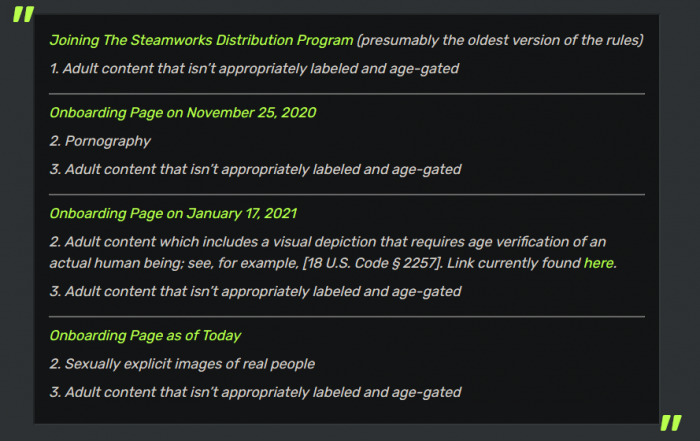Viewport: 700px width, 441px height.
Task: Click 'Onboarding Page on January 17, 2021' heading
Action: tap(173, 213)
